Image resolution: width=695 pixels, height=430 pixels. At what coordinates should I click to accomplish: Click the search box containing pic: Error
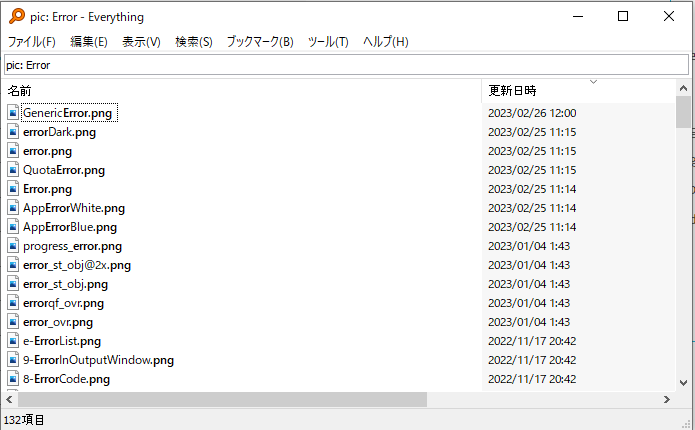click(x=346, y=65)
